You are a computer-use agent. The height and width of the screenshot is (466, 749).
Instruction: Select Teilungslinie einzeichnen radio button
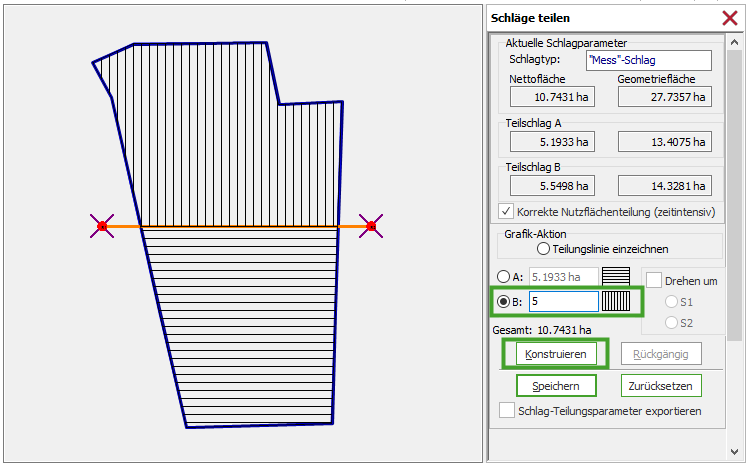544,248
